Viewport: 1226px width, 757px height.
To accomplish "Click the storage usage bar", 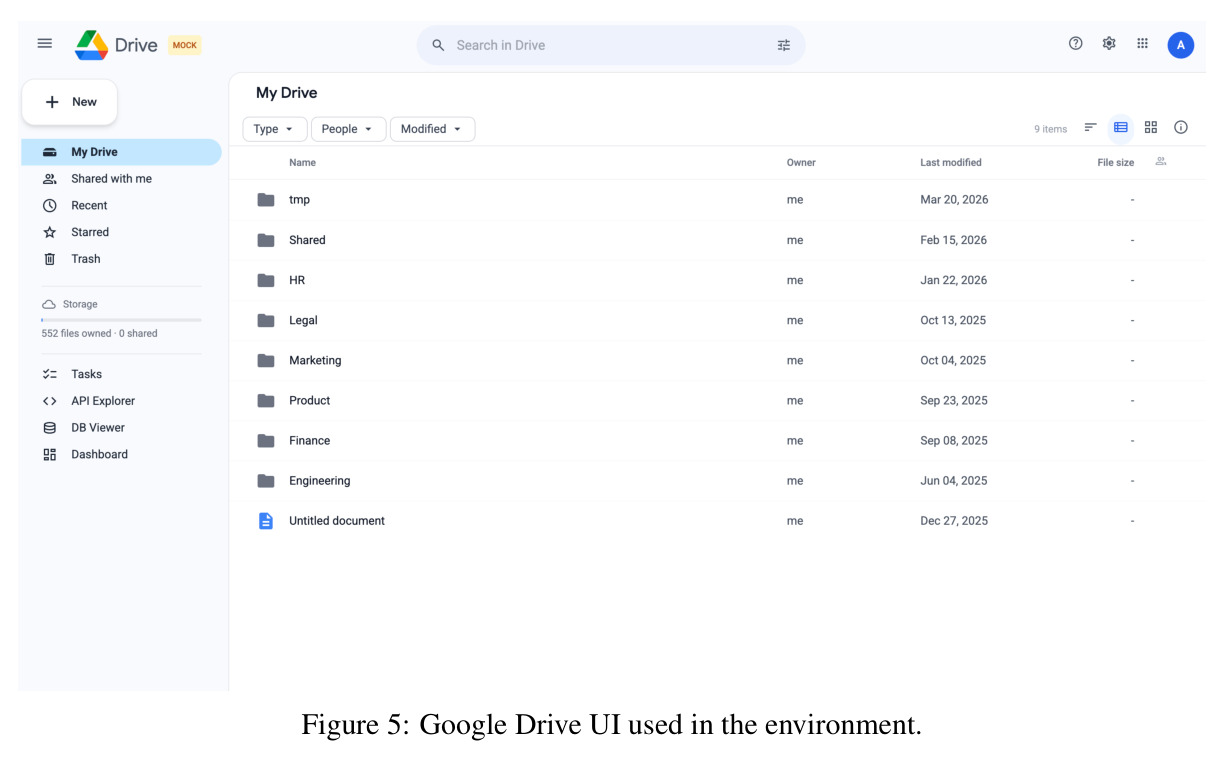I will (121, 319).
